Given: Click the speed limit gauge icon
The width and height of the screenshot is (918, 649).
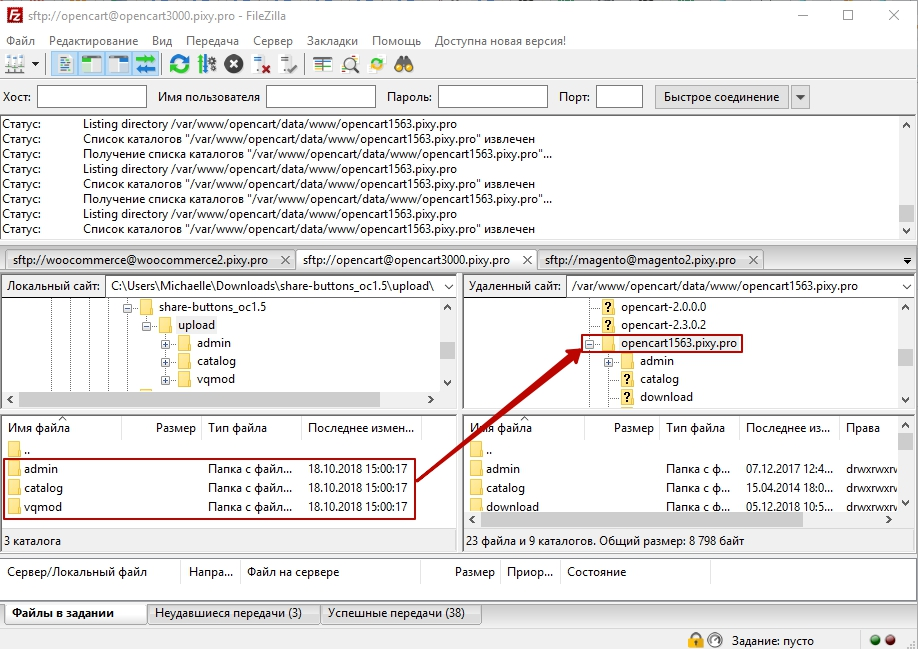Looking at the screenshot, I should pyautogui.click(x=714, y=640).
